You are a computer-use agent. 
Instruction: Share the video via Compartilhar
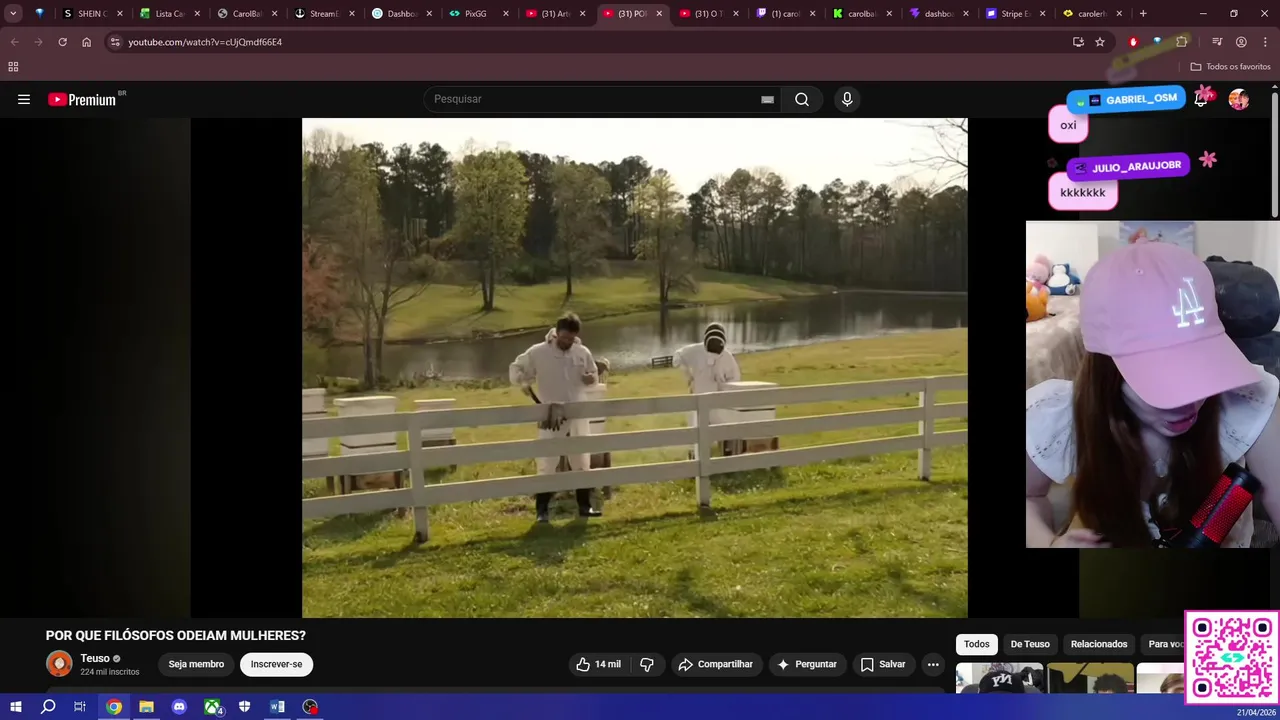coord(715,664)
